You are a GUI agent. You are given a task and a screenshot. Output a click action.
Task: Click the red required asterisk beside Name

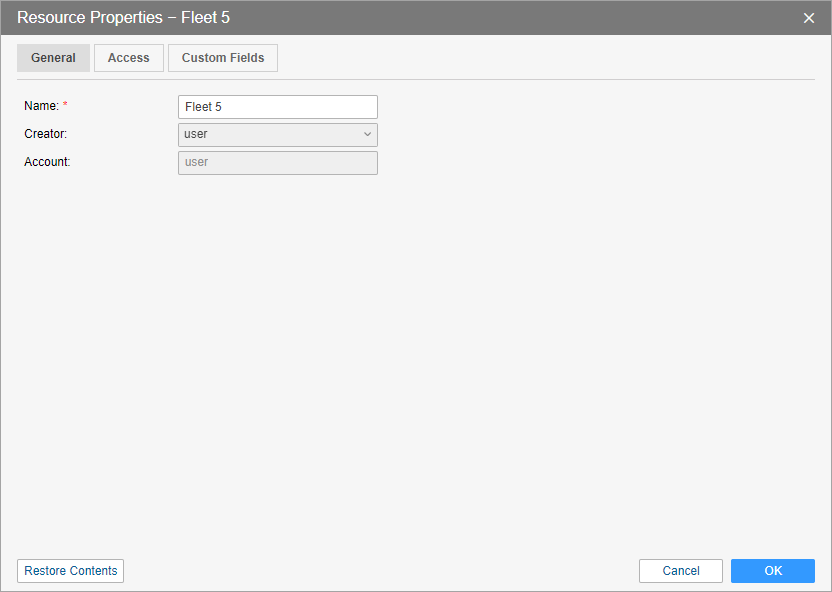[66, 105]
